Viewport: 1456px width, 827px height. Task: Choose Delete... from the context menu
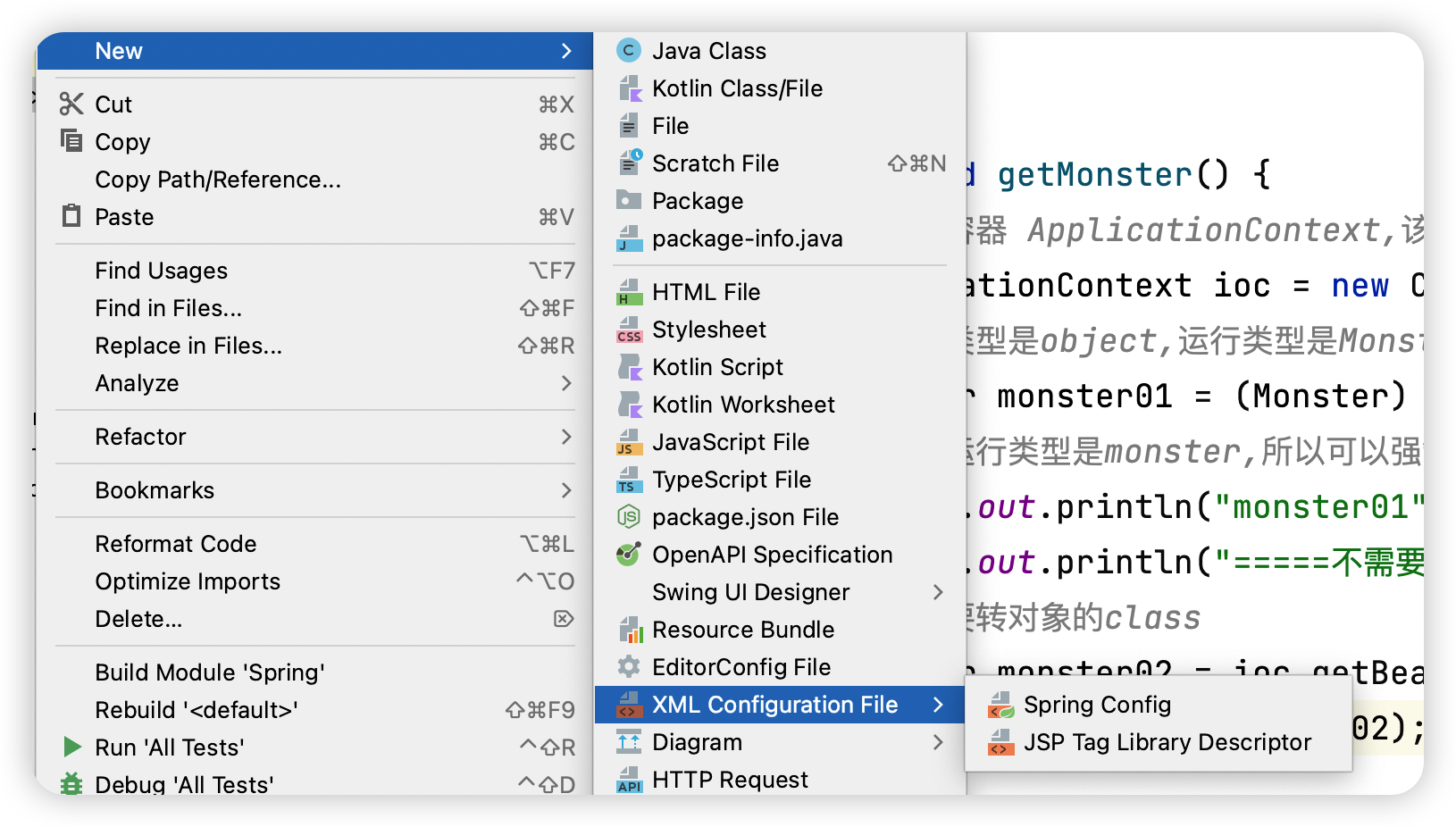315,619
